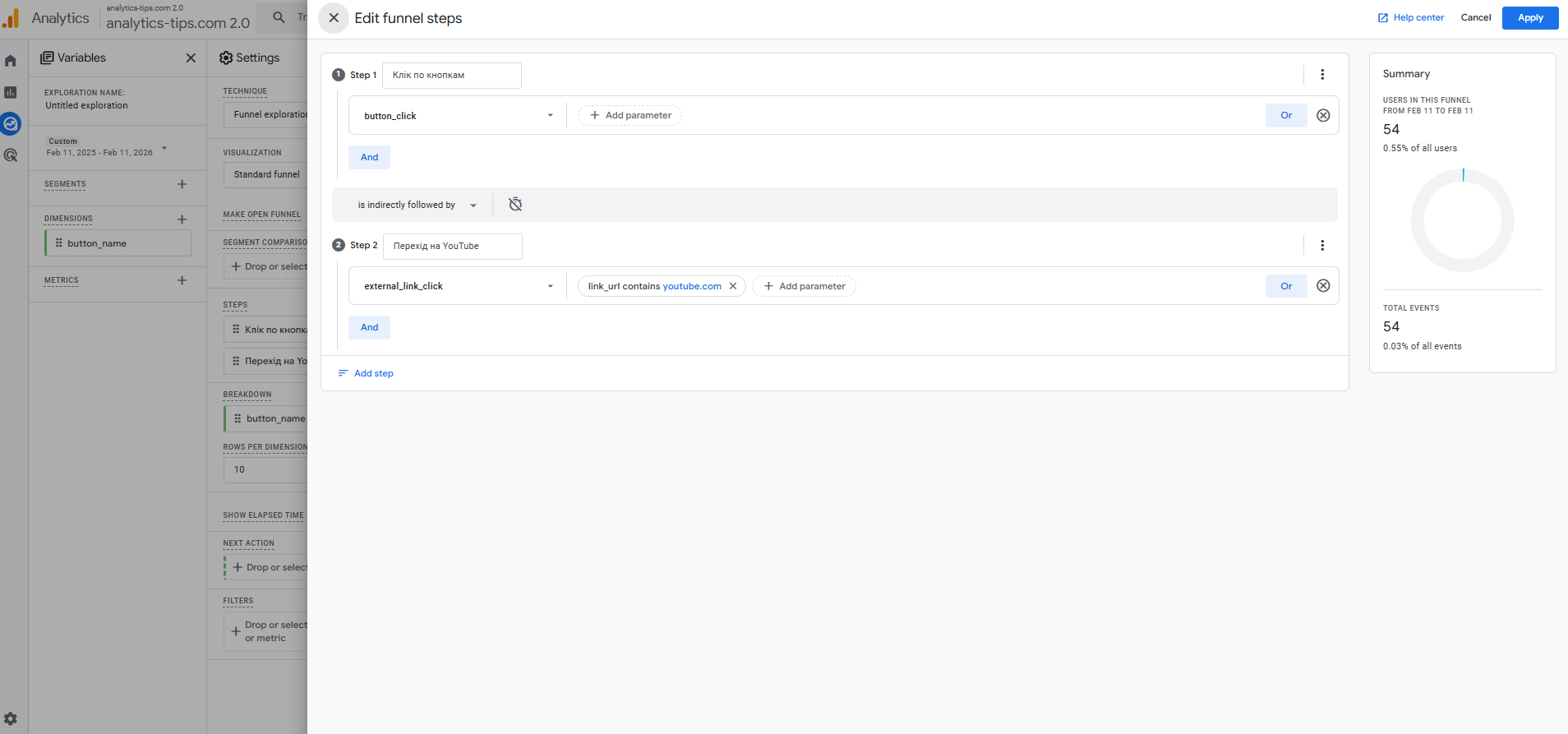This screenshot has width=1568, height=734.
Task: Select the 'Клік по кнопкам' step in Settings
Action: [x=266, y=330]
